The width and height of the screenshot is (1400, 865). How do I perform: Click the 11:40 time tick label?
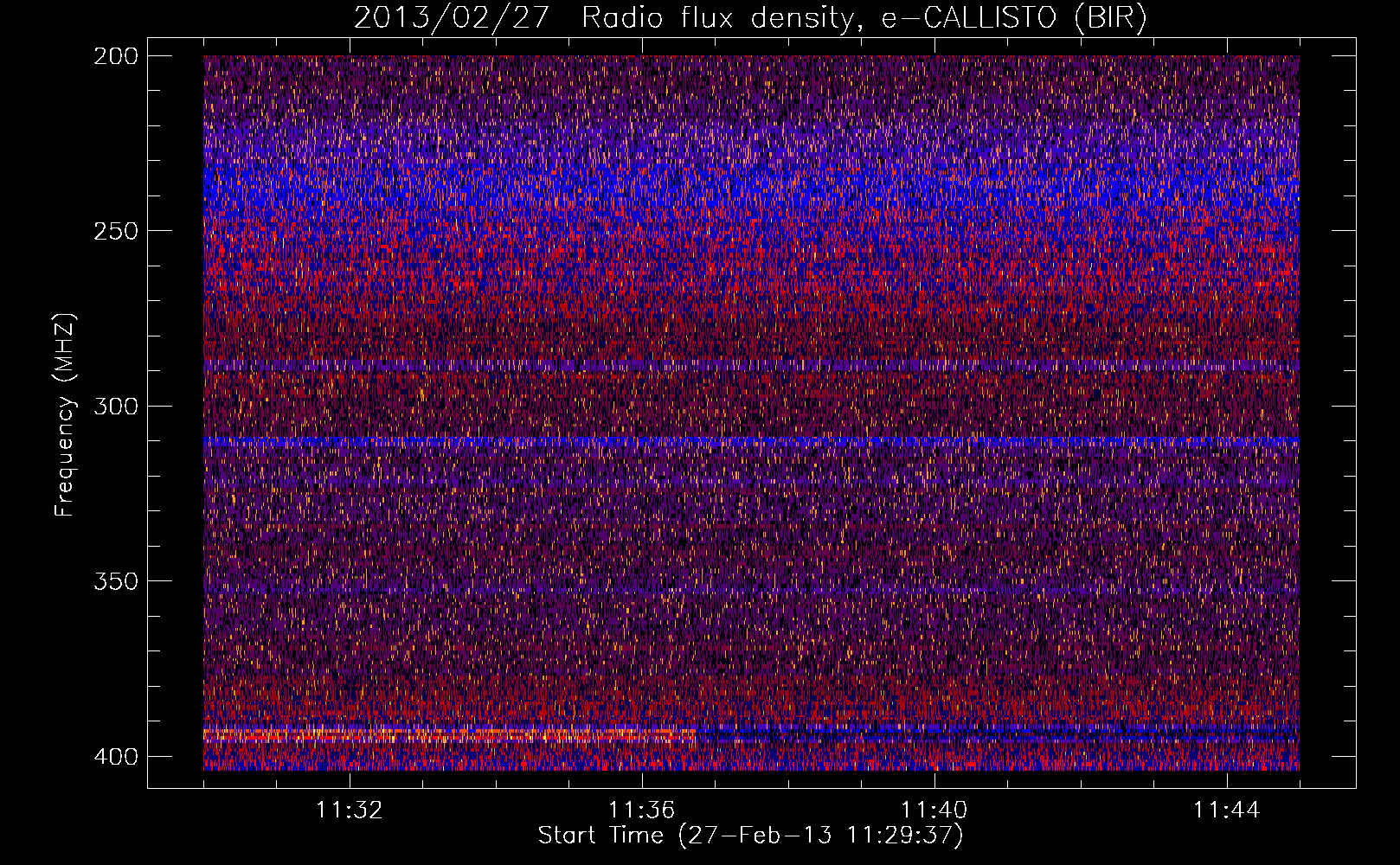pyautogui.click(x=934, y=811)
